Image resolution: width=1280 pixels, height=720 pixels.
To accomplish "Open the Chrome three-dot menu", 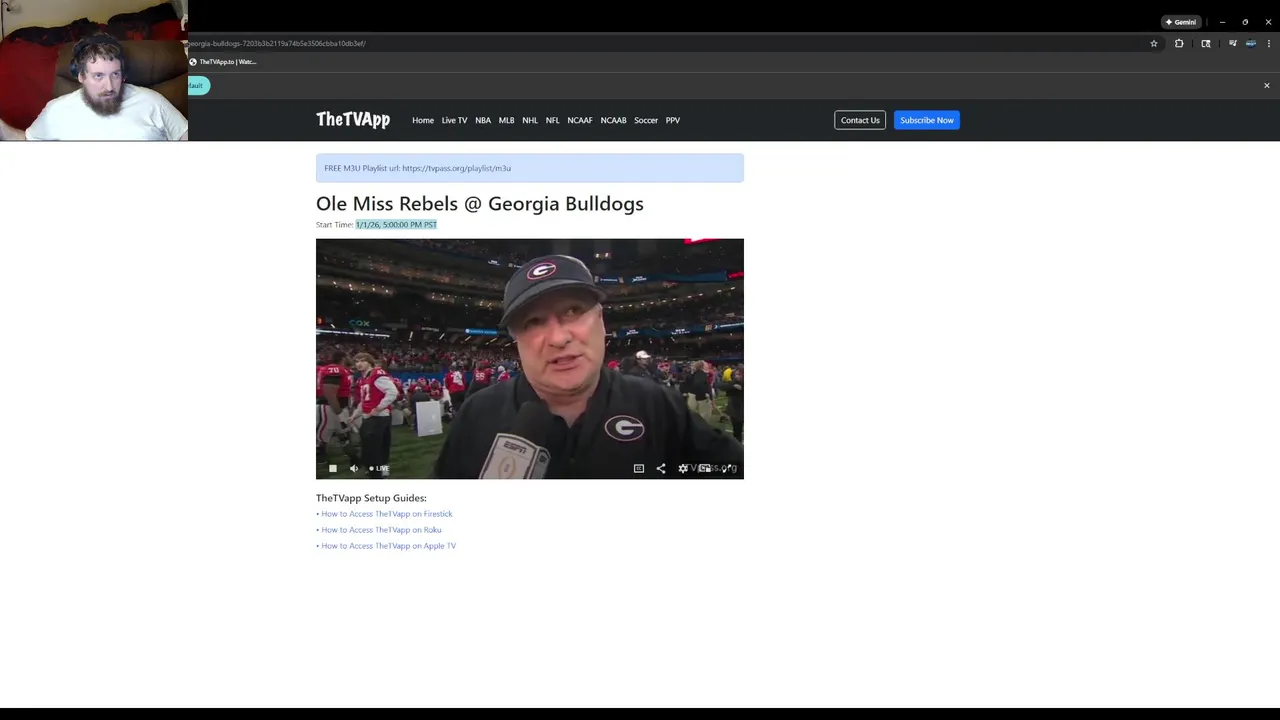I will point(1269,43).
